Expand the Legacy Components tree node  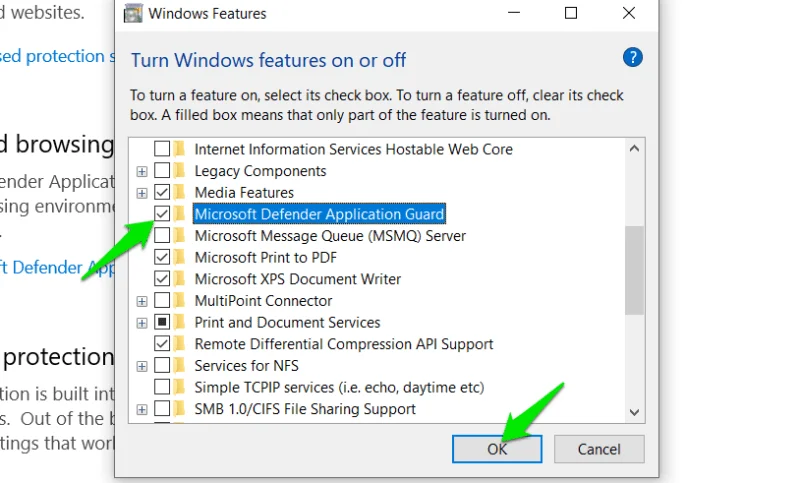coord(142,171)
